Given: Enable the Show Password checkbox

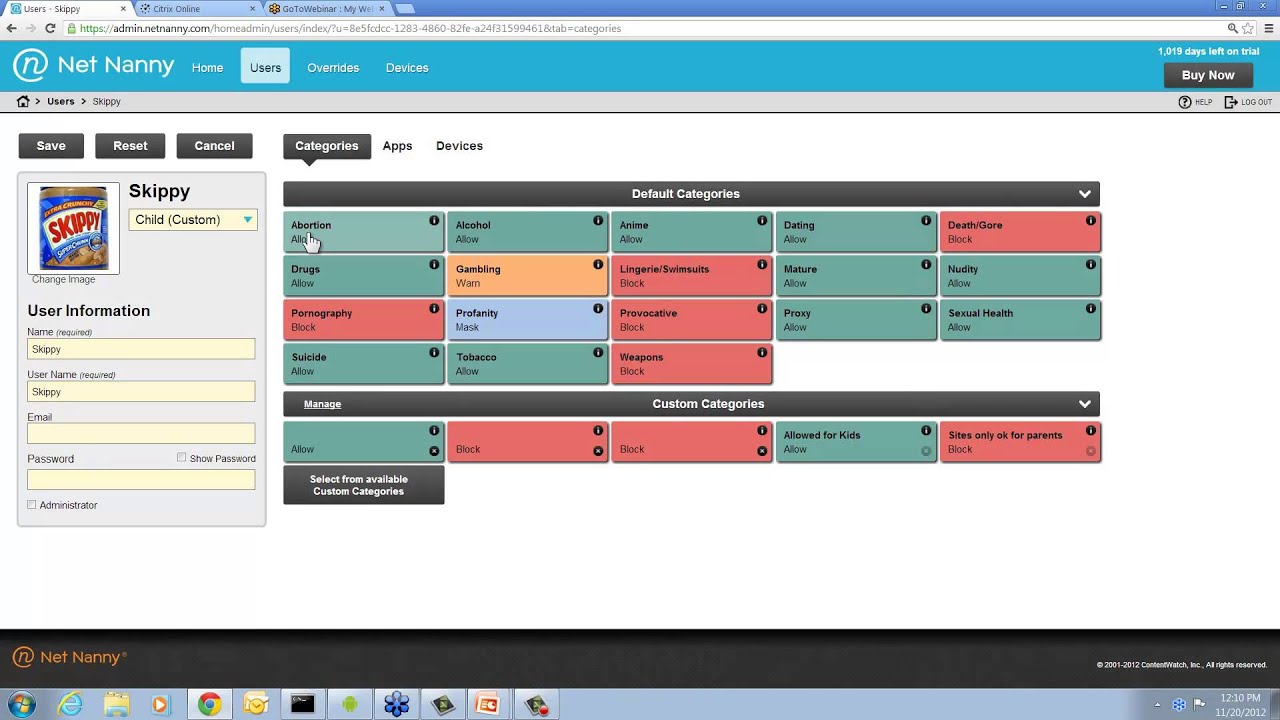Looking at the screenshot, I should (182, 458).
